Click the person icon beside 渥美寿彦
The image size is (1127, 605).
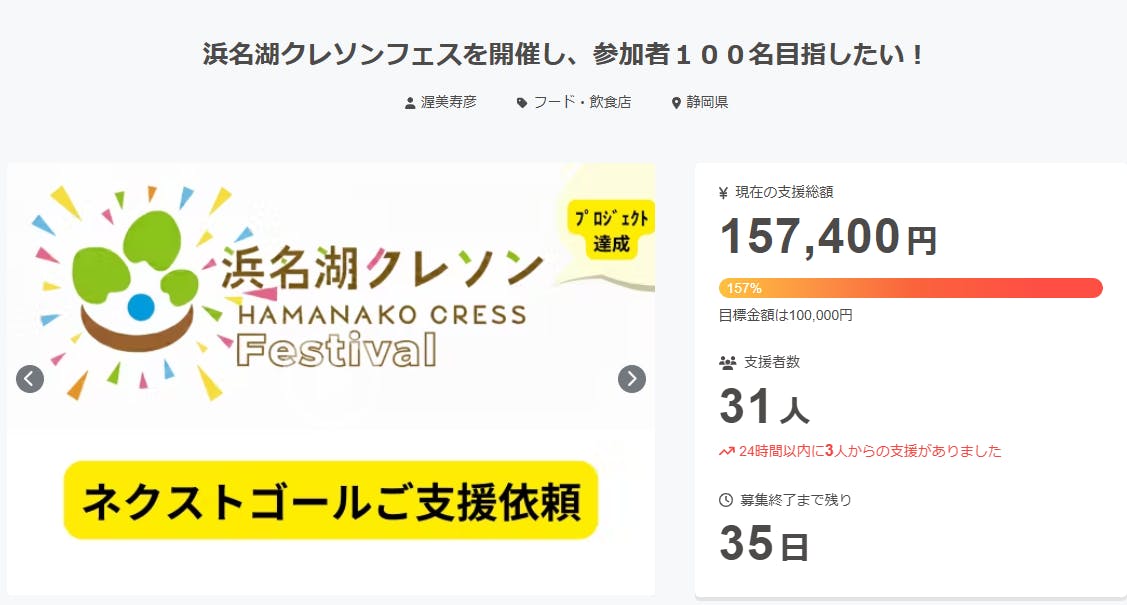tap(410, 103)
